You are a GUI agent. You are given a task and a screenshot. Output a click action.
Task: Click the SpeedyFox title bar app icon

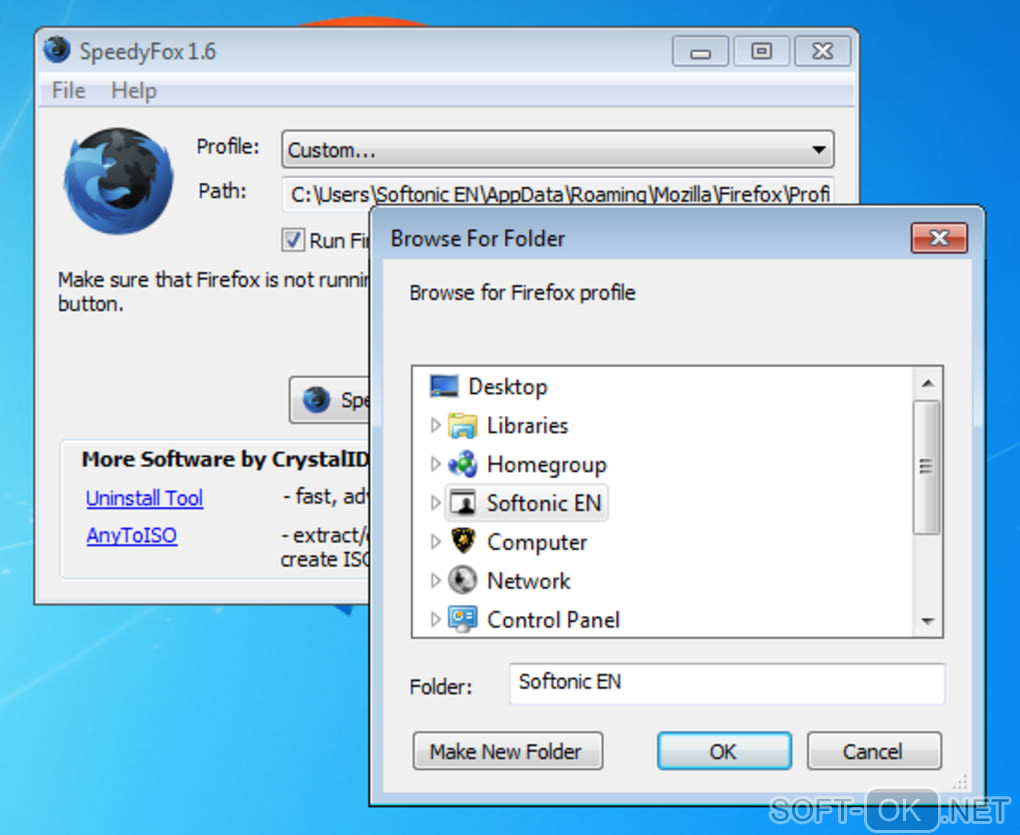(x=57, y=49)
